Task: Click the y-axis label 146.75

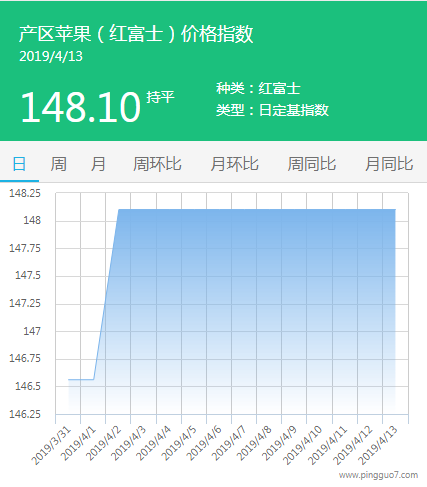Action: (x=25, y=358)
